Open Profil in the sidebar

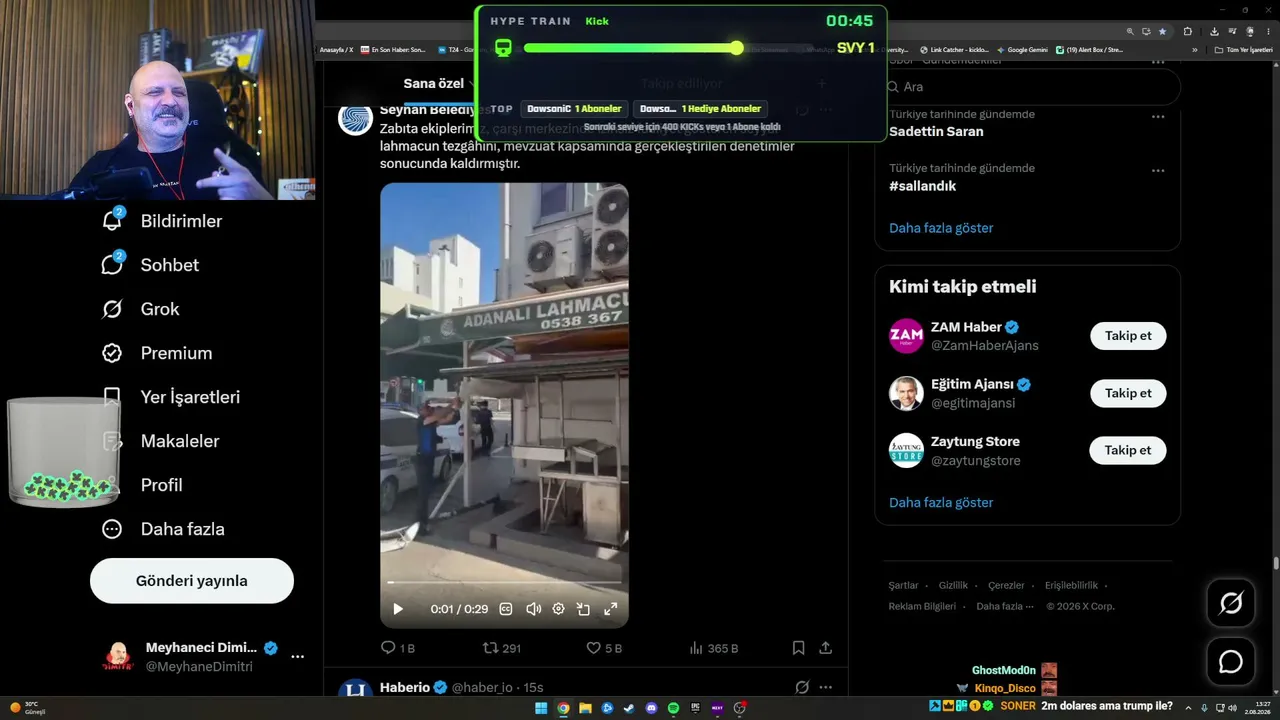(161, 485)
